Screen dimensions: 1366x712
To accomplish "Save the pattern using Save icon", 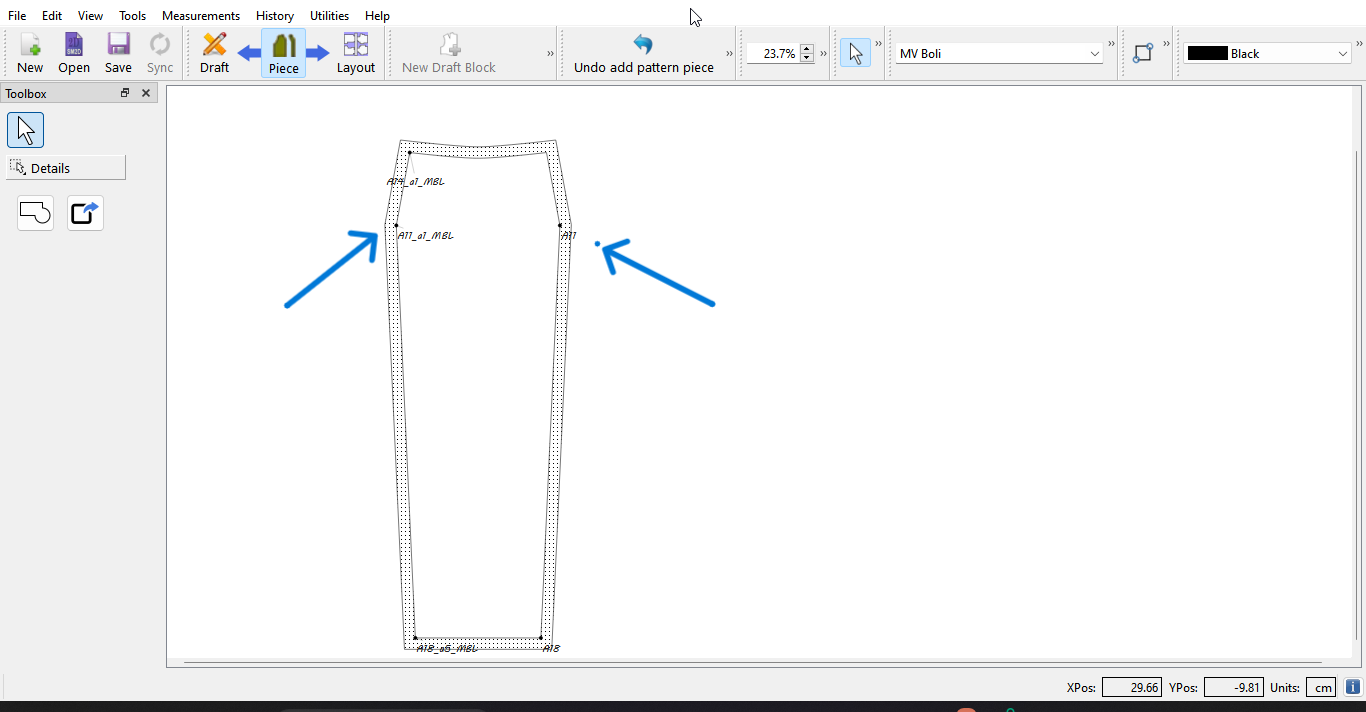I will click(x=118, y=53).
